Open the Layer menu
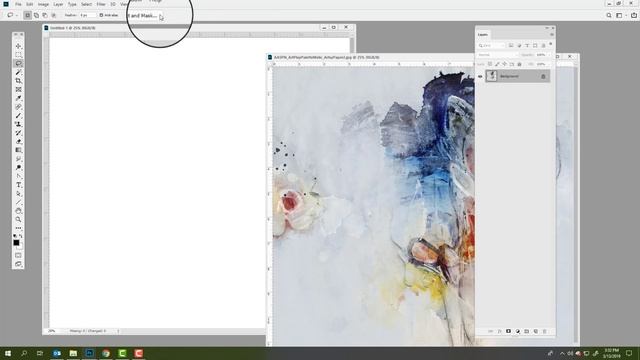 [x=58, y=4]
